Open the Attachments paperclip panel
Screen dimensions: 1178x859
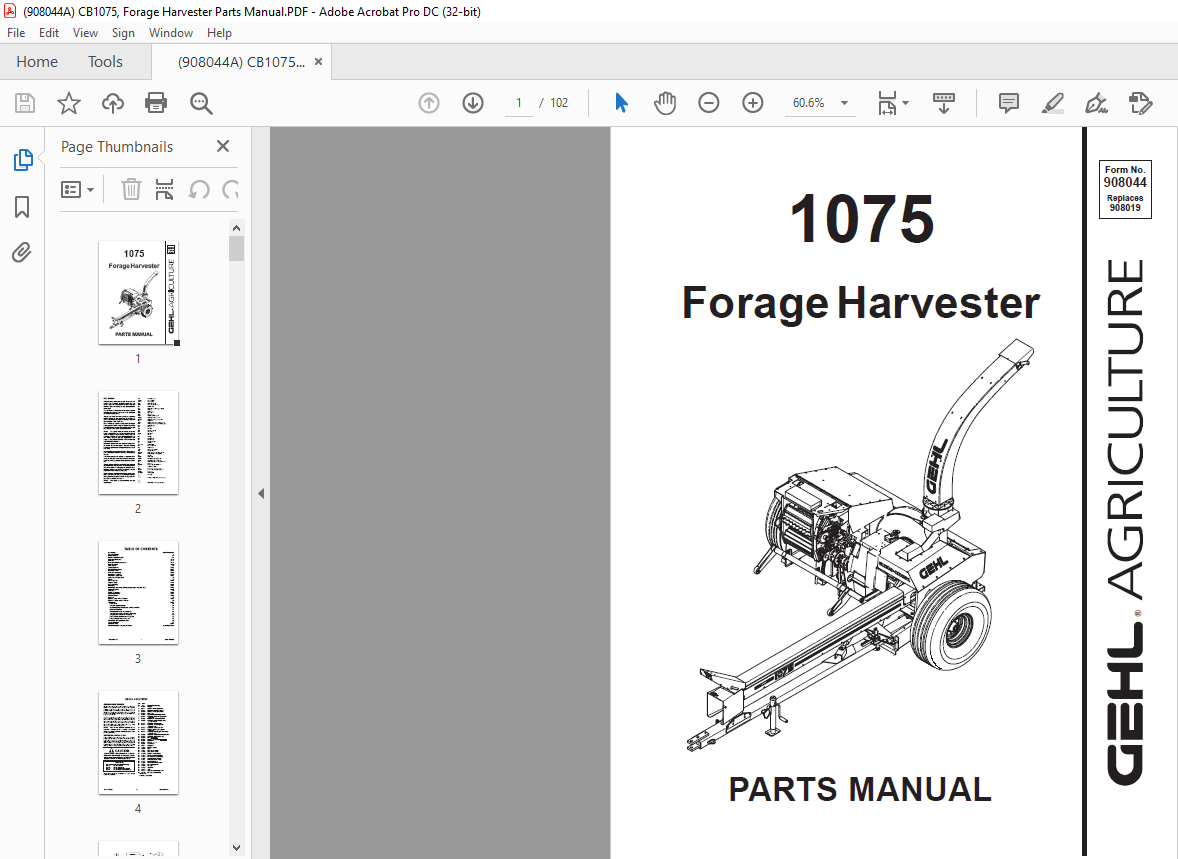[22, 253]
